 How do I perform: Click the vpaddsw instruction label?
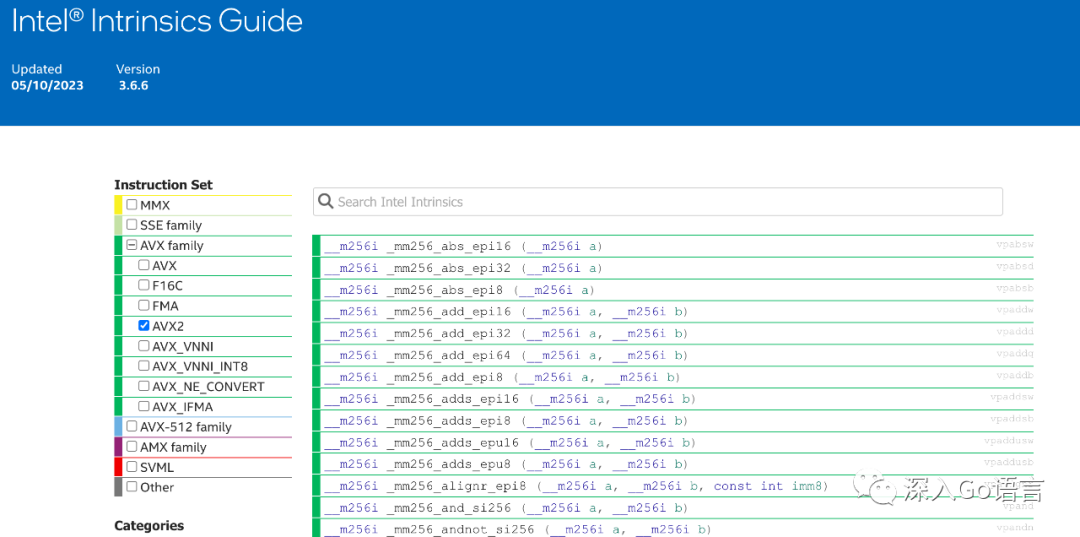tap(1012, 397)
